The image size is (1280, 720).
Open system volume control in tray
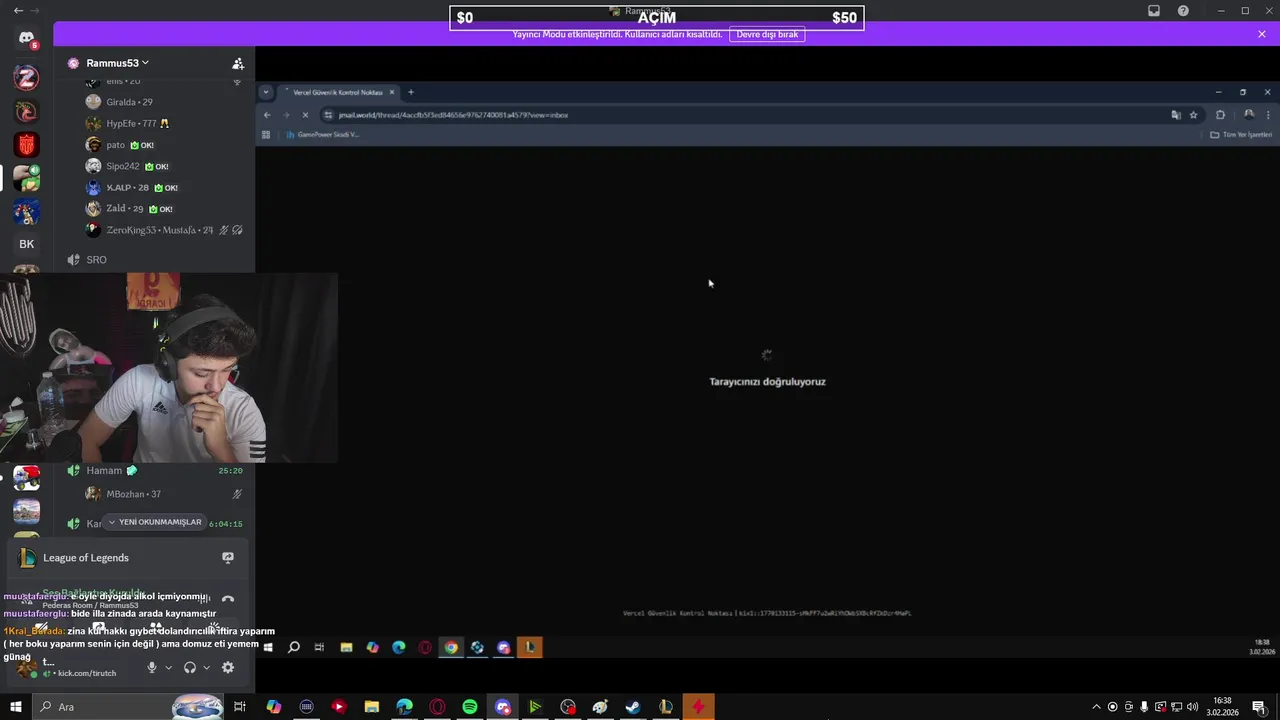click(1192, 707)
